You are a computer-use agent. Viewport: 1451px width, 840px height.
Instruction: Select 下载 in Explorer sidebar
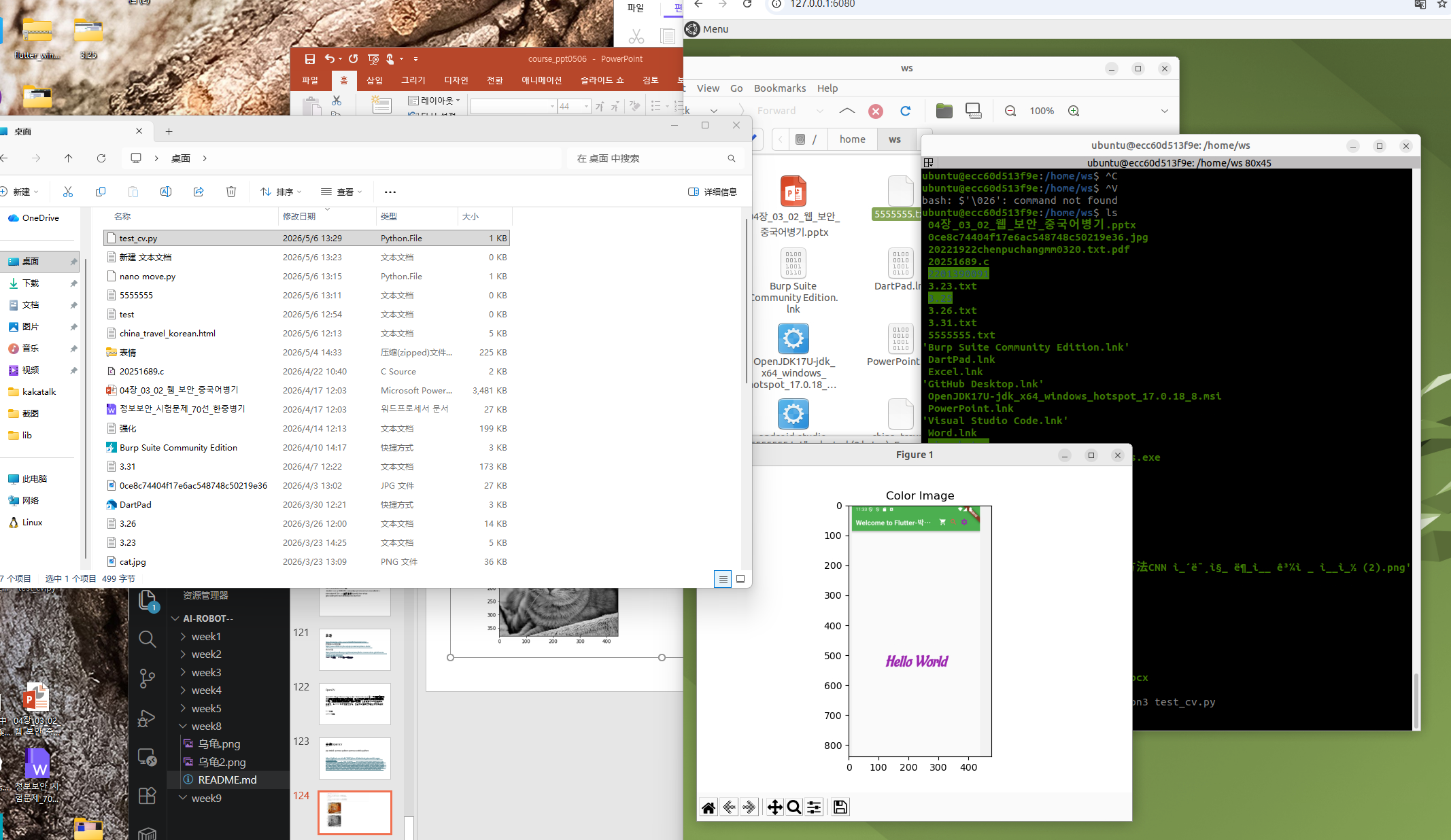40,283
